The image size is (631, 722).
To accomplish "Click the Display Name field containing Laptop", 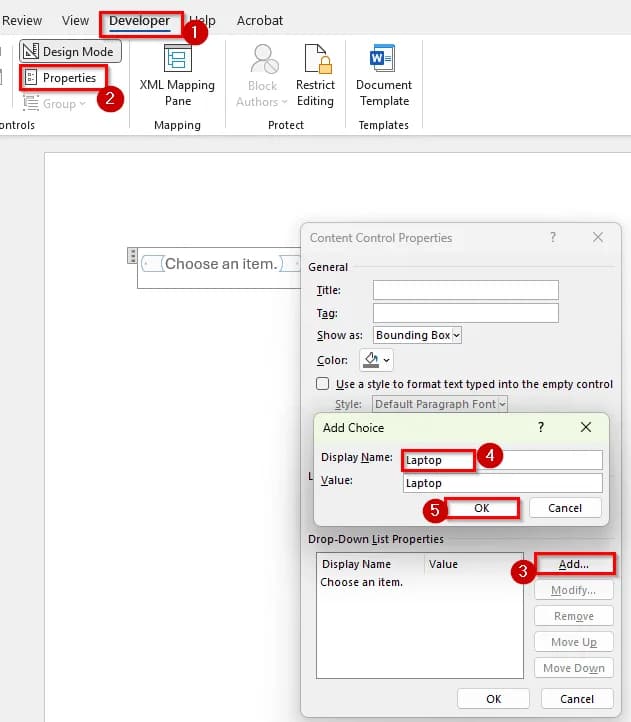I will [502, 460].
